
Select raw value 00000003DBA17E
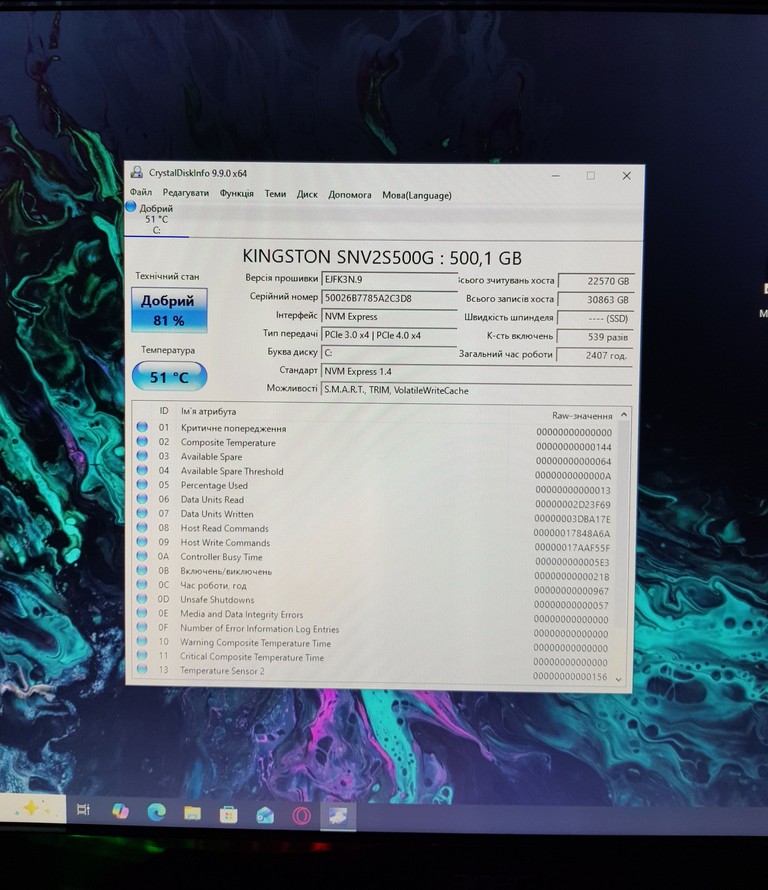tap(572, 519)
